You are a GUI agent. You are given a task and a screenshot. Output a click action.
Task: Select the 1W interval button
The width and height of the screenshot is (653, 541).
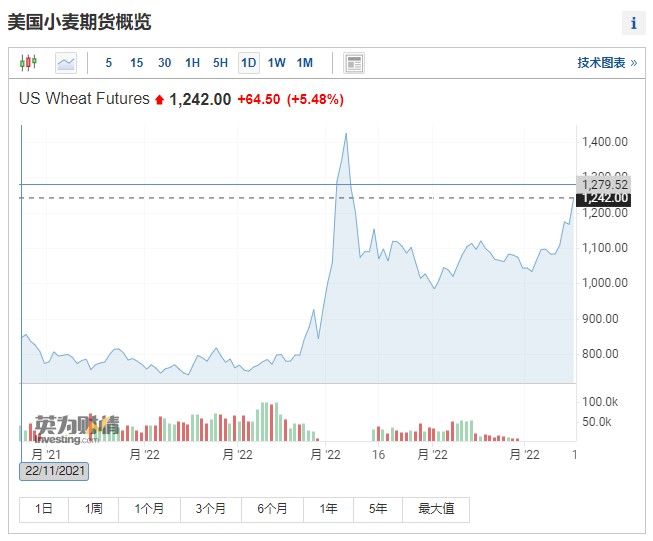[x=277, y=63]
